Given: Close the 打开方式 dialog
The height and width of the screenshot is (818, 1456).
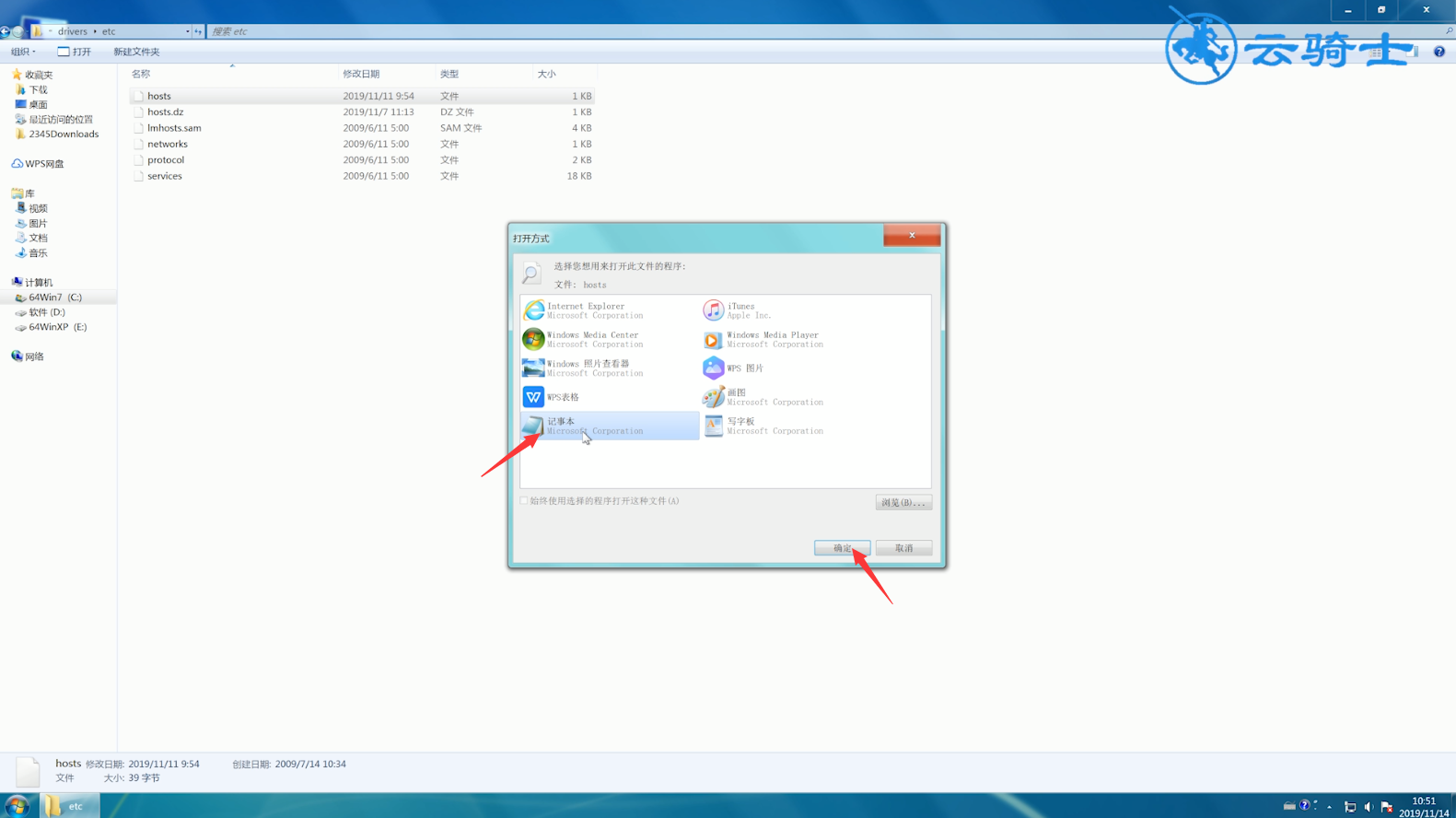Looking at the screenshot, I should (x=912, y=236).
